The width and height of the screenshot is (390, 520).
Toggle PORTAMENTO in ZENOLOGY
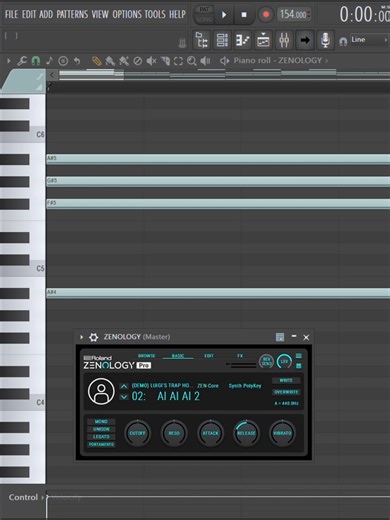tap(101, 444)
